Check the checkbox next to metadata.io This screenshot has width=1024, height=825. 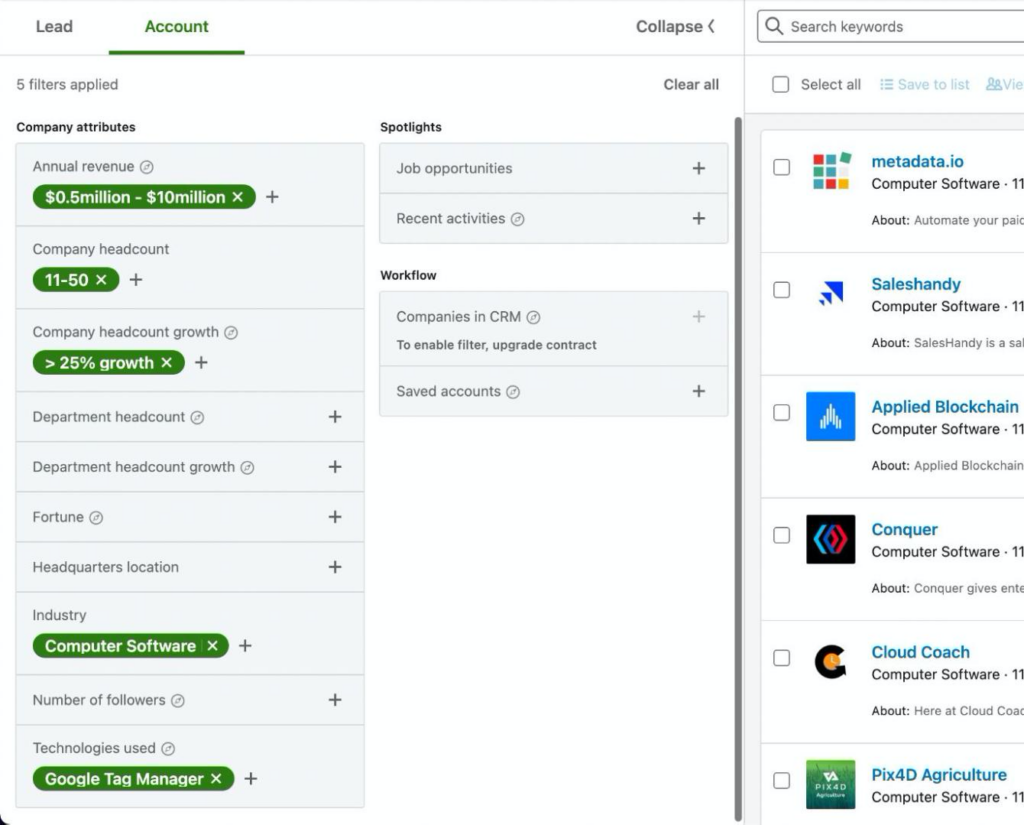[x=782, y=167]
